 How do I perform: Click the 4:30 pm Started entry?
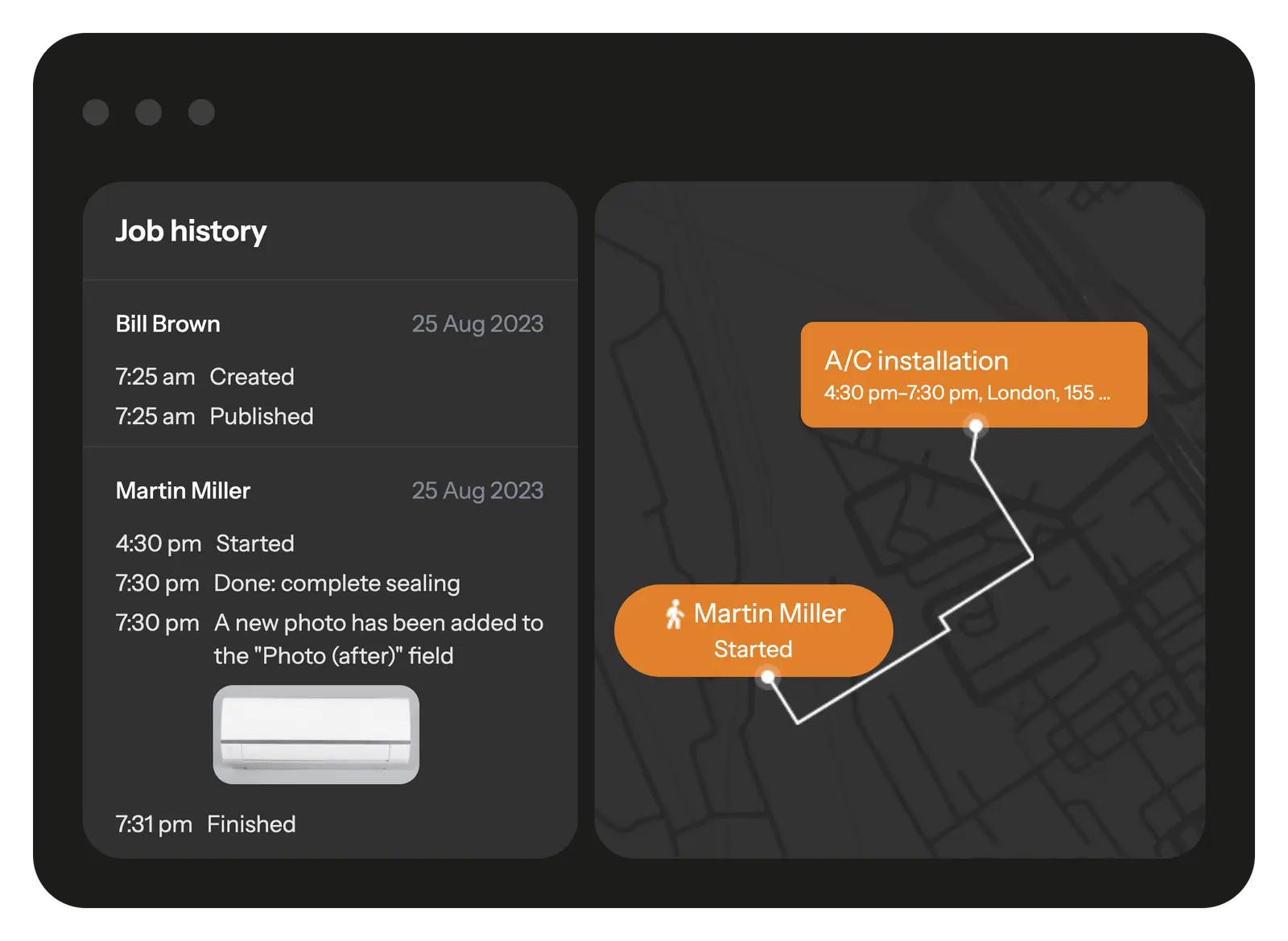click(204, 543)
